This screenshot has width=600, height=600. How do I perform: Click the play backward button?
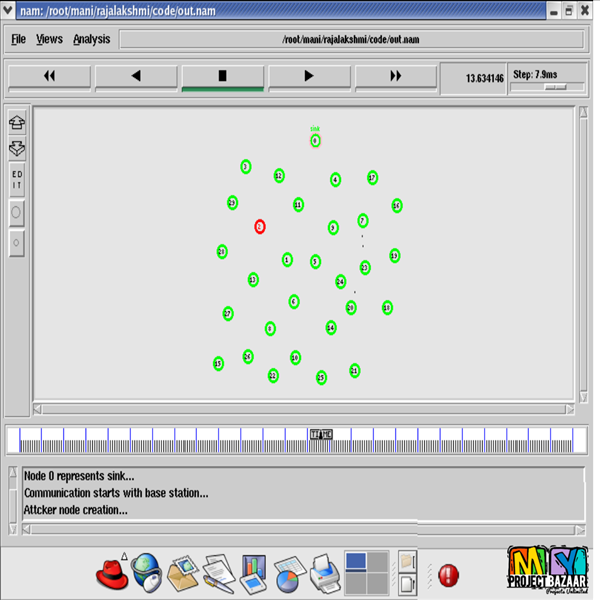136,76
